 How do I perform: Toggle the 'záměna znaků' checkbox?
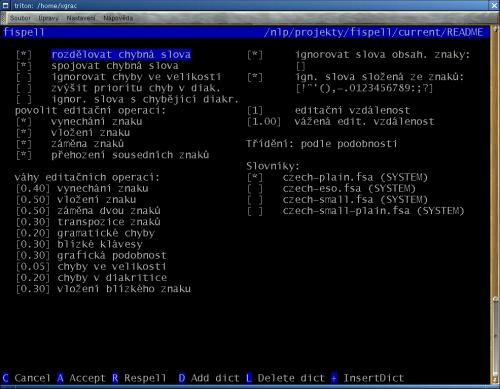point(24,144)
